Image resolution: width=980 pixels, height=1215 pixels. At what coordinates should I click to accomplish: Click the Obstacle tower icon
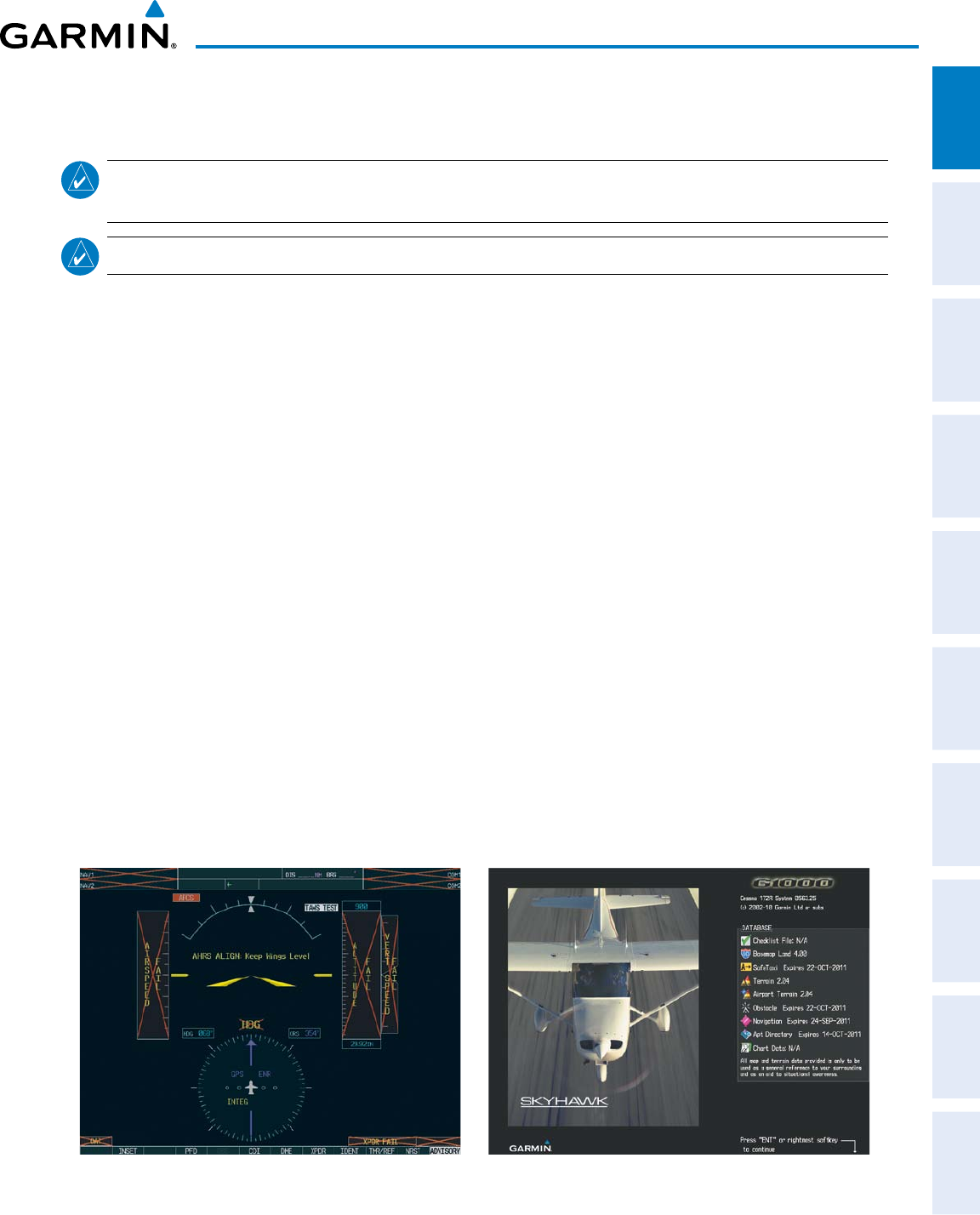(746, 1007)
